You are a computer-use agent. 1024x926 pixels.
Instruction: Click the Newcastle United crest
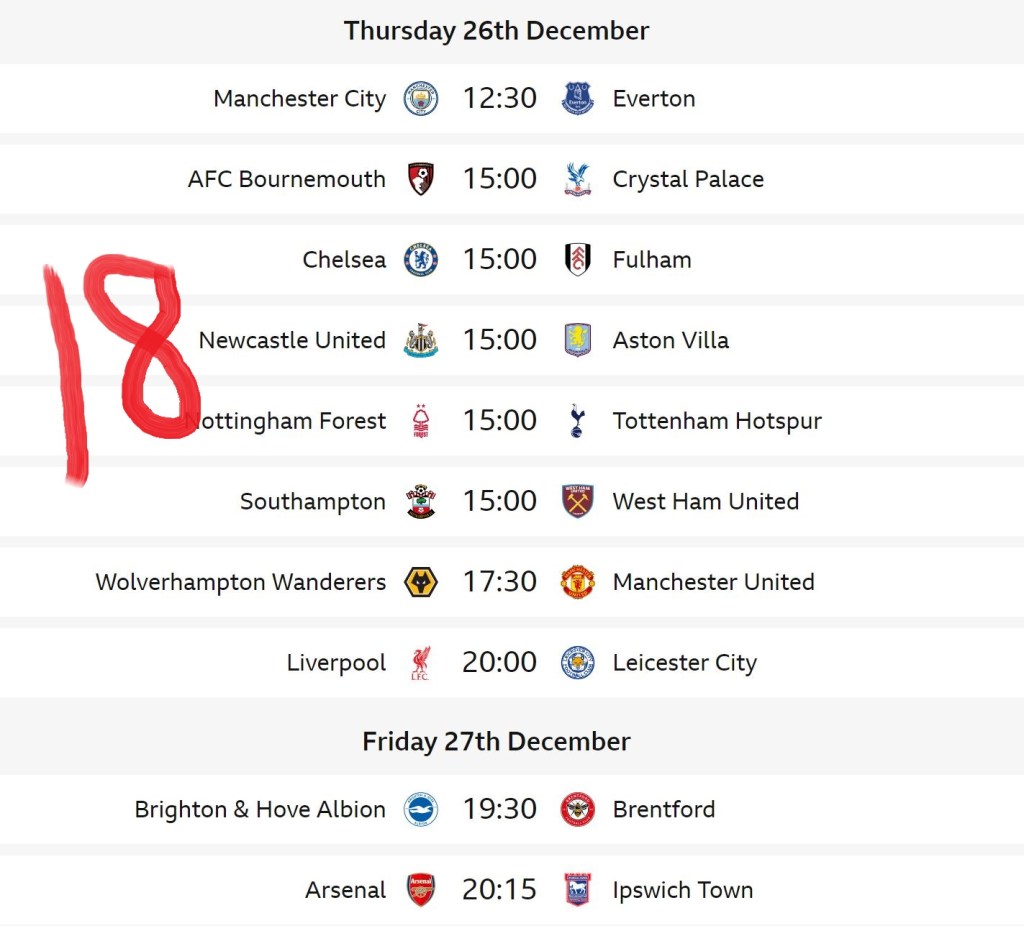[421, 340]
